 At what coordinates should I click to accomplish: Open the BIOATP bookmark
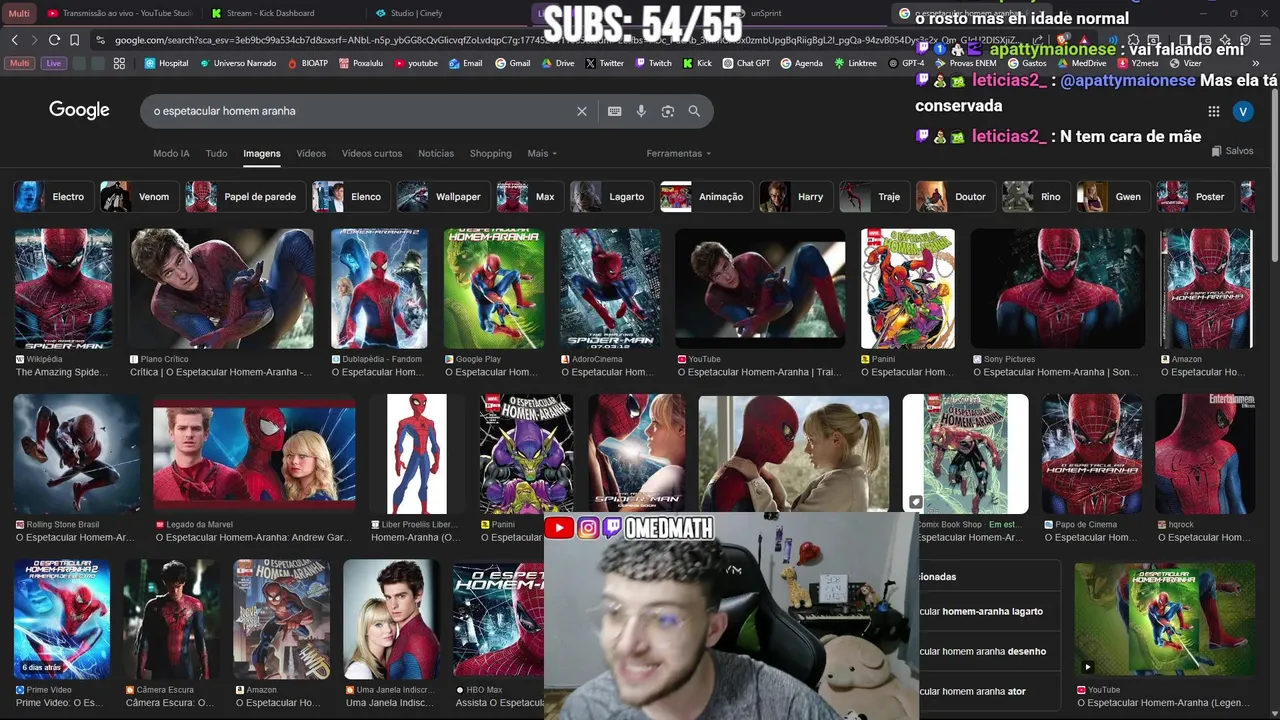[307, 63]
